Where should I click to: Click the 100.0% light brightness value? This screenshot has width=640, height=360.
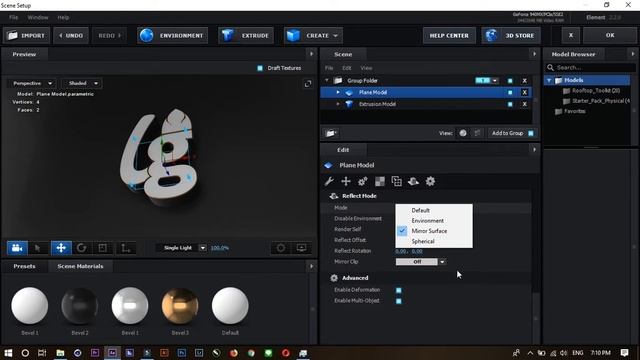(220, 248)
